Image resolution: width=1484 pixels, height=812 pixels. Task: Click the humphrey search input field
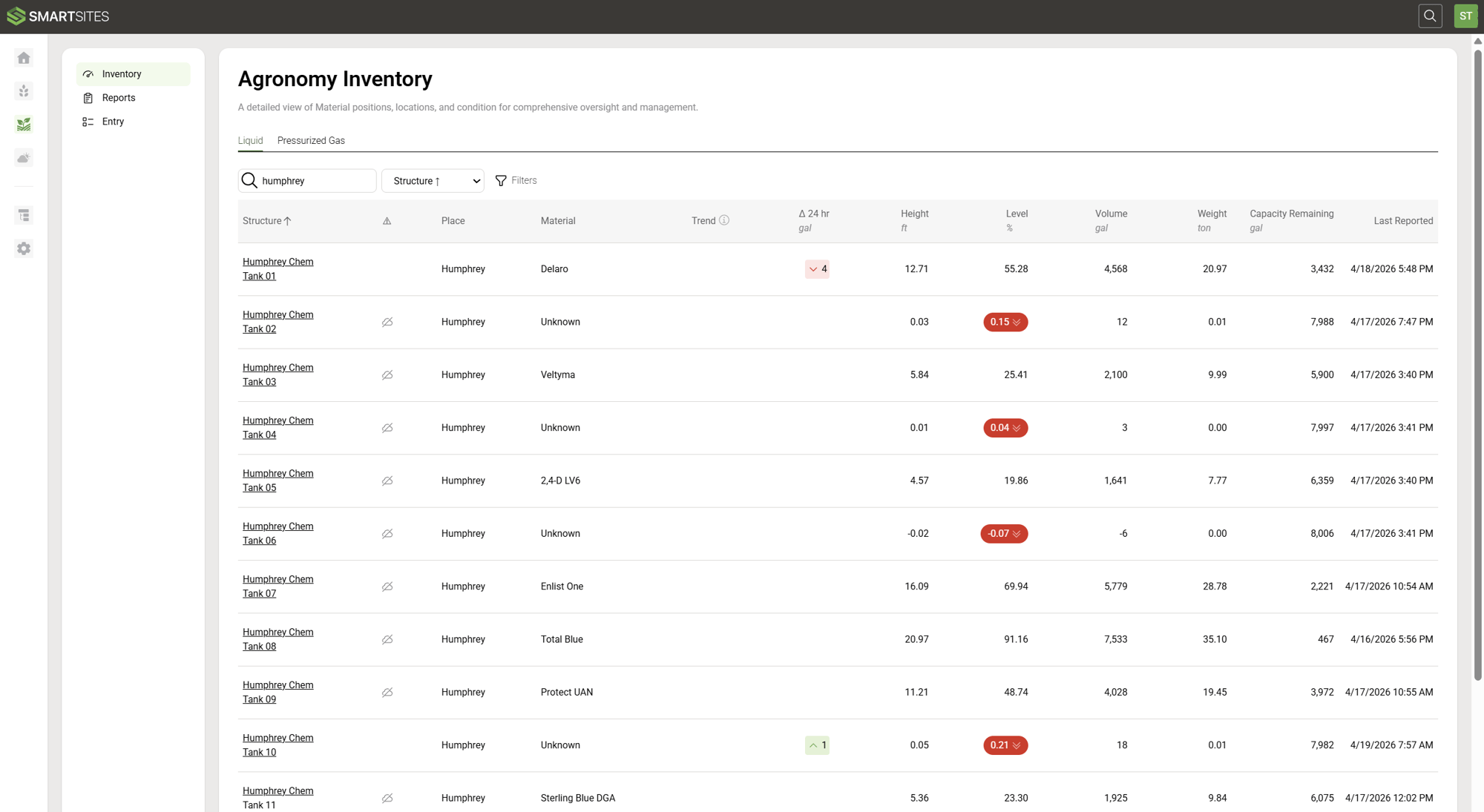tap(315, 181)
